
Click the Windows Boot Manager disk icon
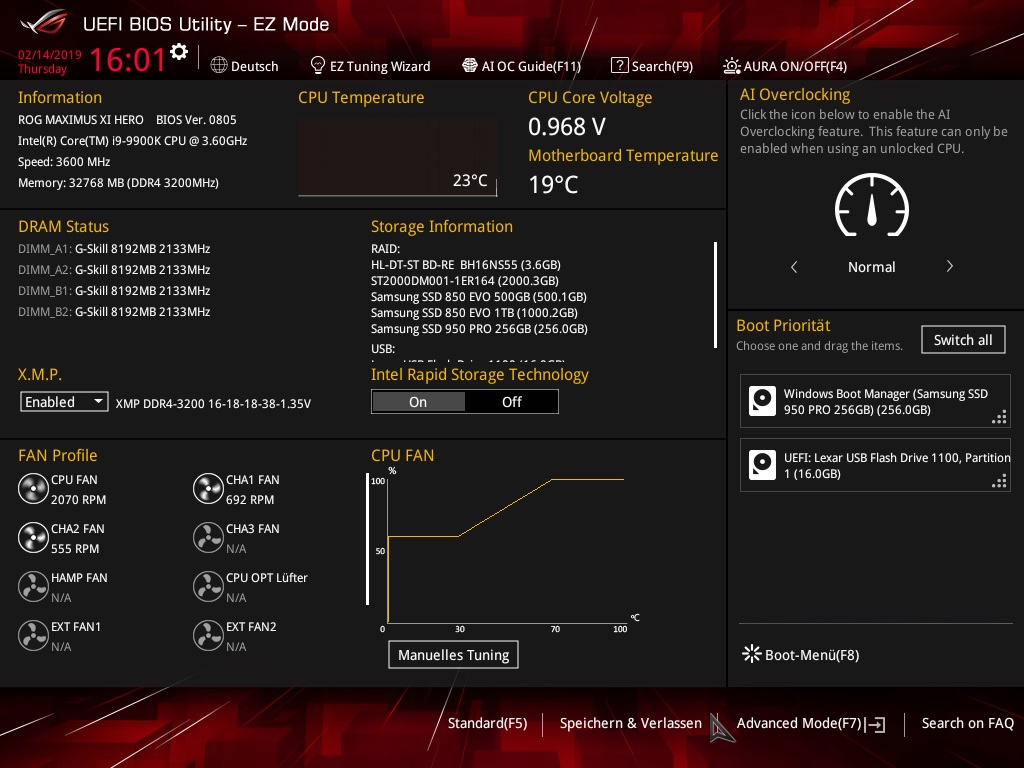coord(762,401)
